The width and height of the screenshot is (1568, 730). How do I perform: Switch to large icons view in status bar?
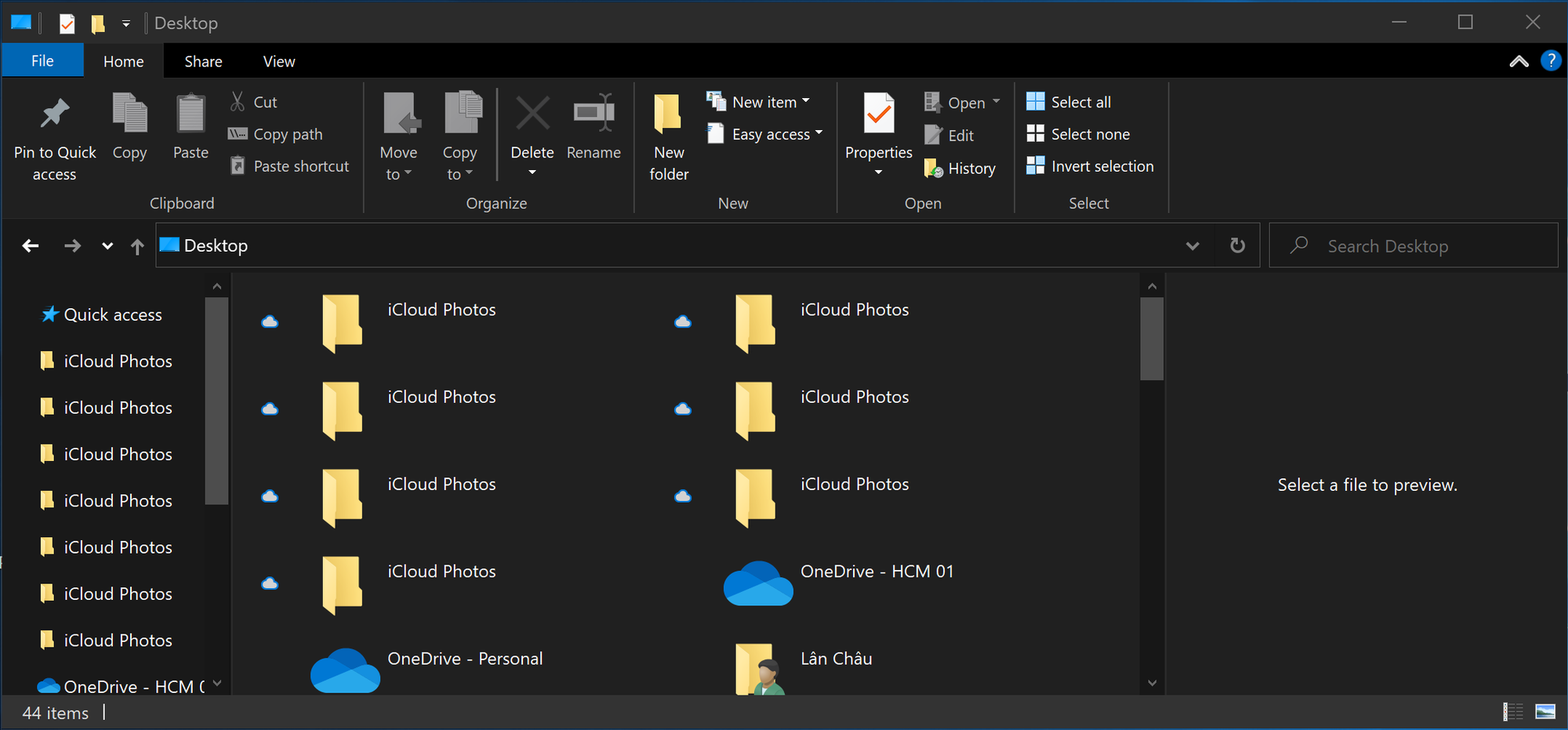[1545, 711]
